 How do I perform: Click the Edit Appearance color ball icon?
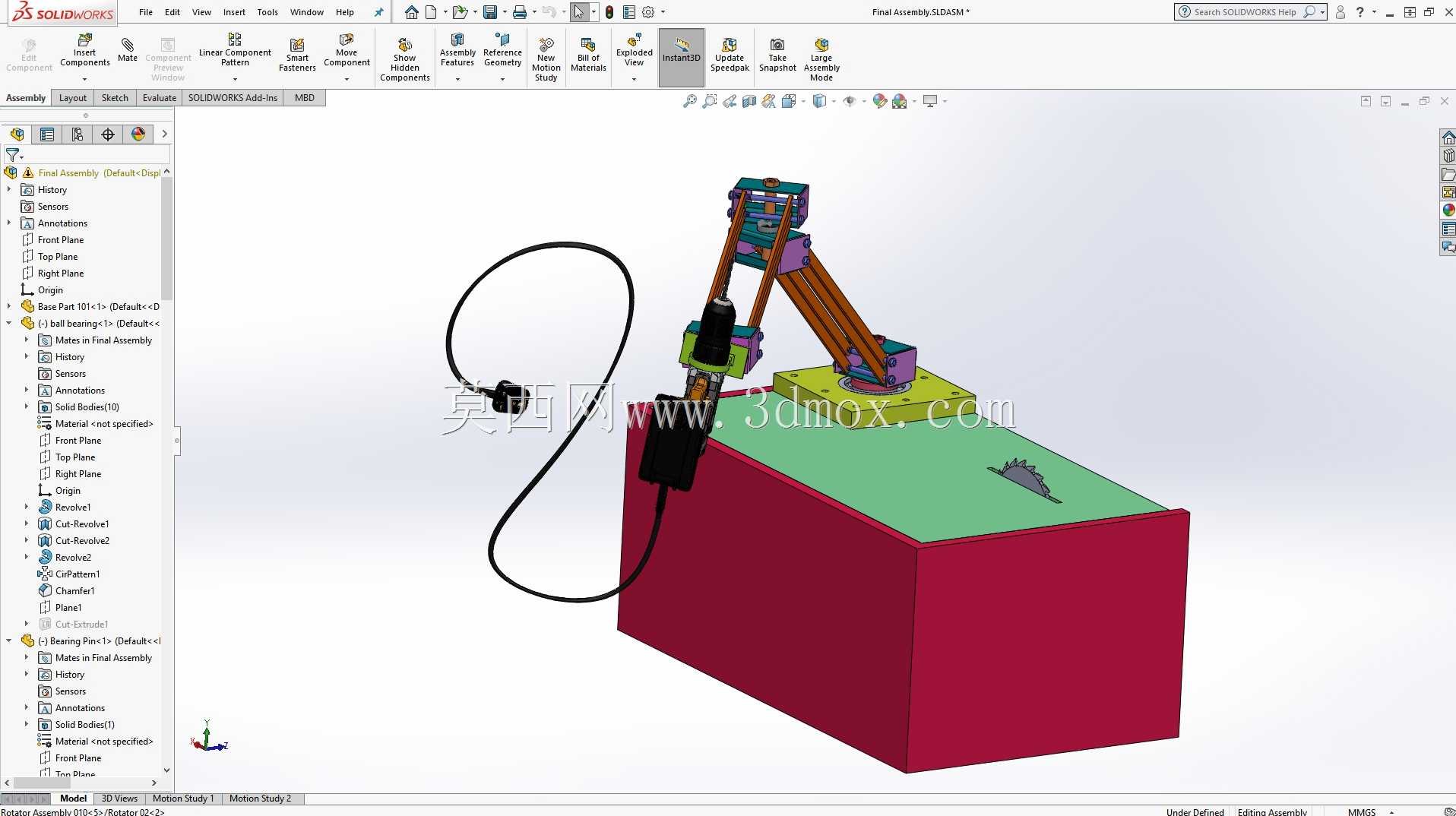(880, 101)
